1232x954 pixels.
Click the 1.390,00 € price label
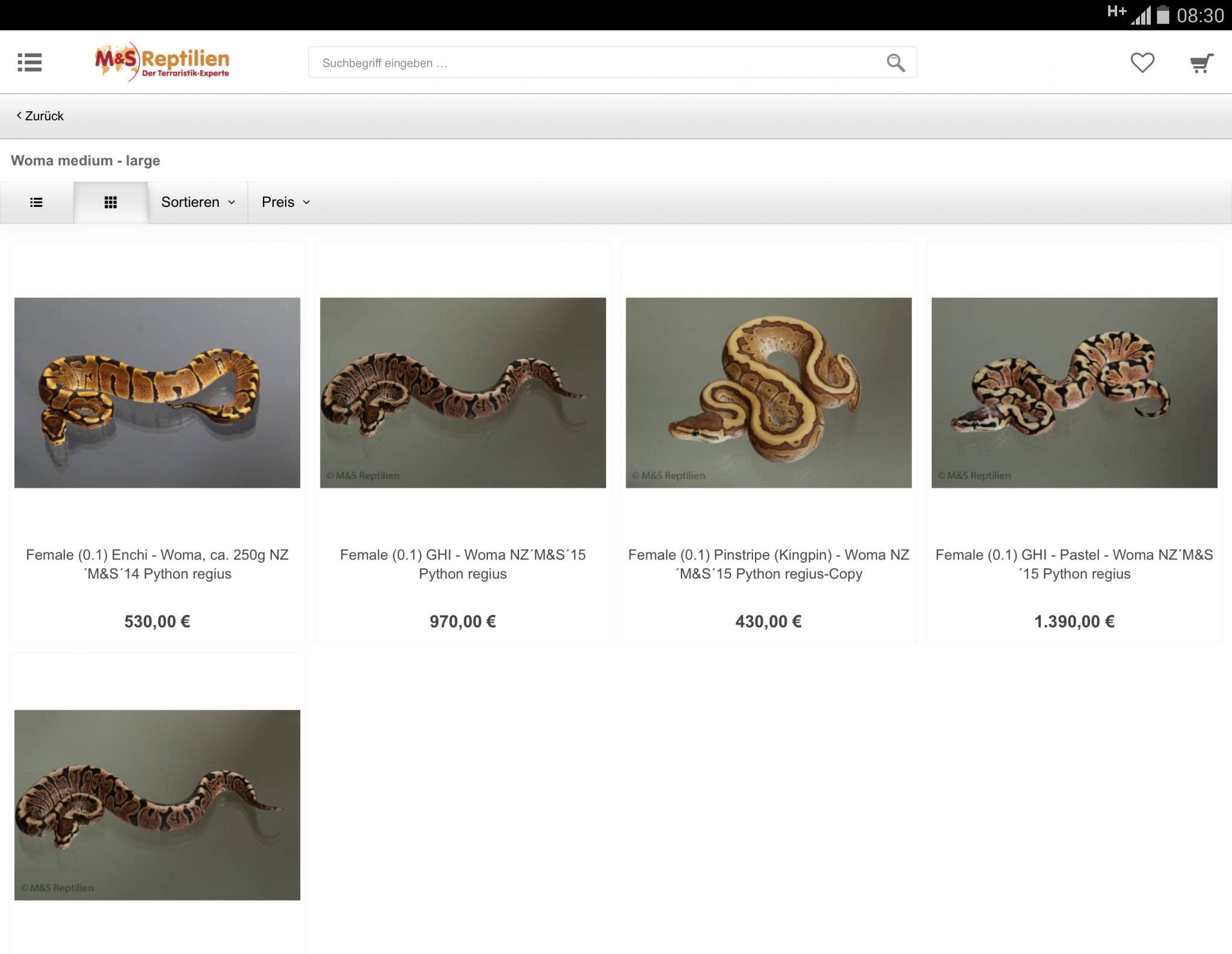tap(1074, 621)
